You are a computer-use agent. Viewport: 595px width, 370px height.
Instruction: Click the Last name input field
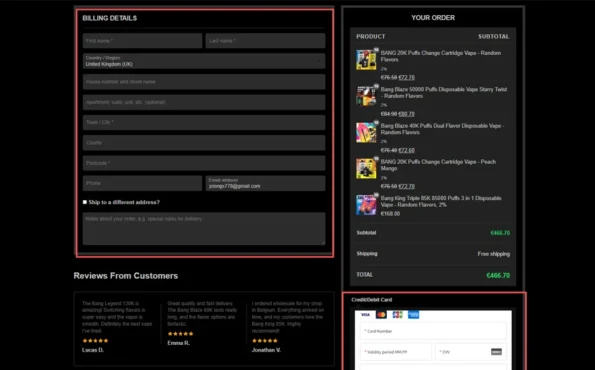[x=265, y=41]
